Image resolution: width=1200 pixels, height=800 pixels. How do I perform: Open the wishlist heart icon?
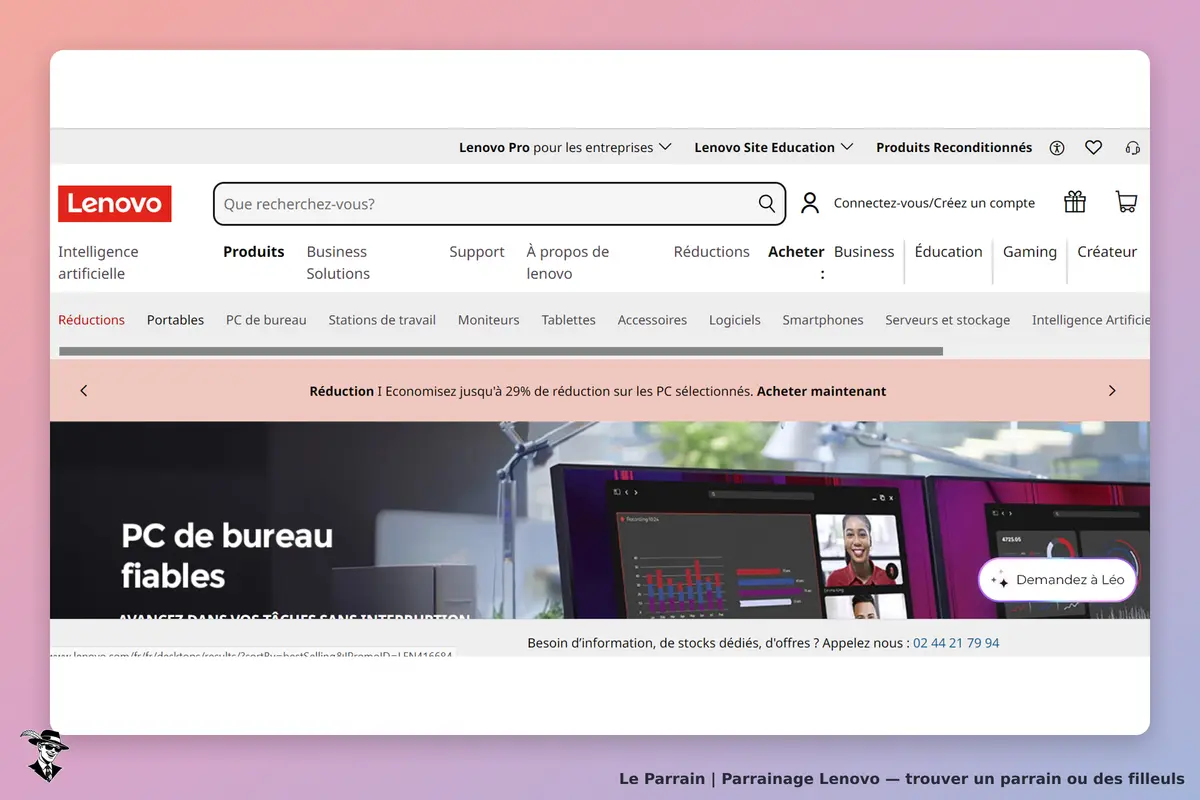coord(1094,148)
